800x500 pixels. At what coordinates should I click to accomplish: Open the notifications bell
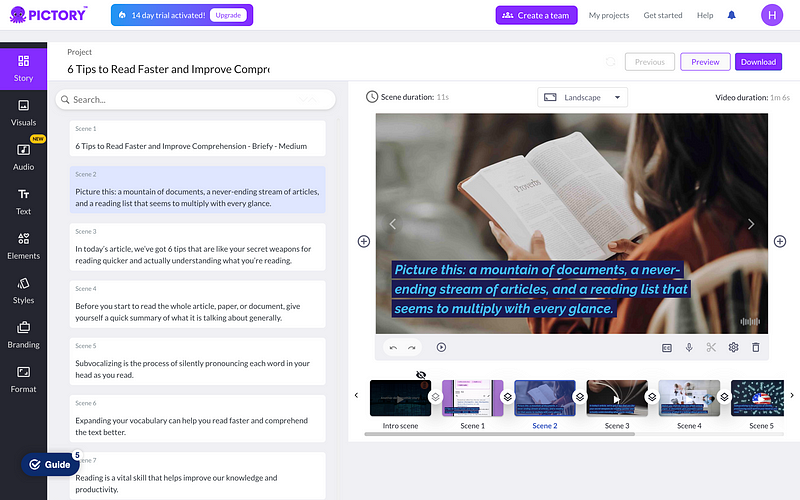pos(731,15)
